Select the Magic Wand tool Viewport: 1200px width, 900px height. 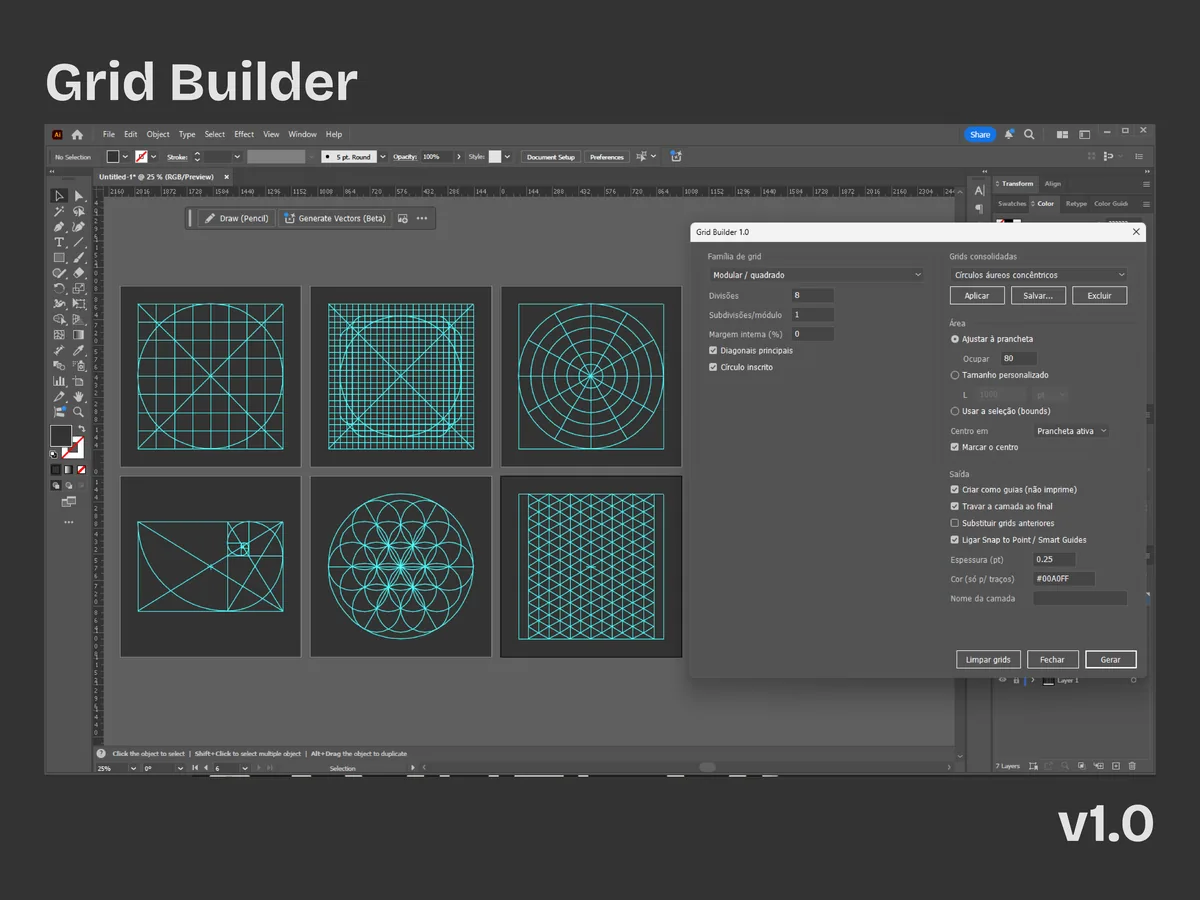tap(59, 211)
